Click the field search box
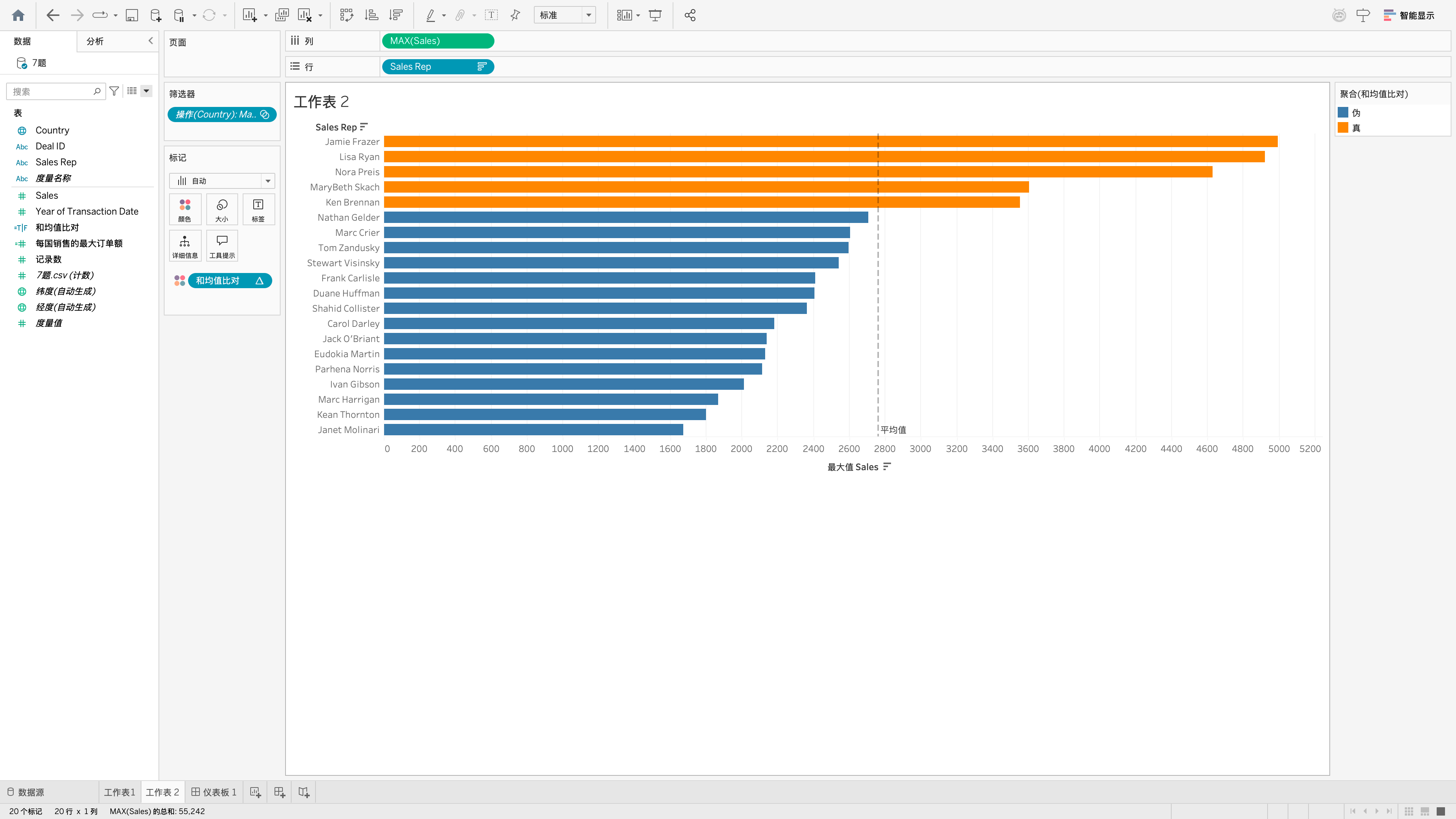 [55, 91]
